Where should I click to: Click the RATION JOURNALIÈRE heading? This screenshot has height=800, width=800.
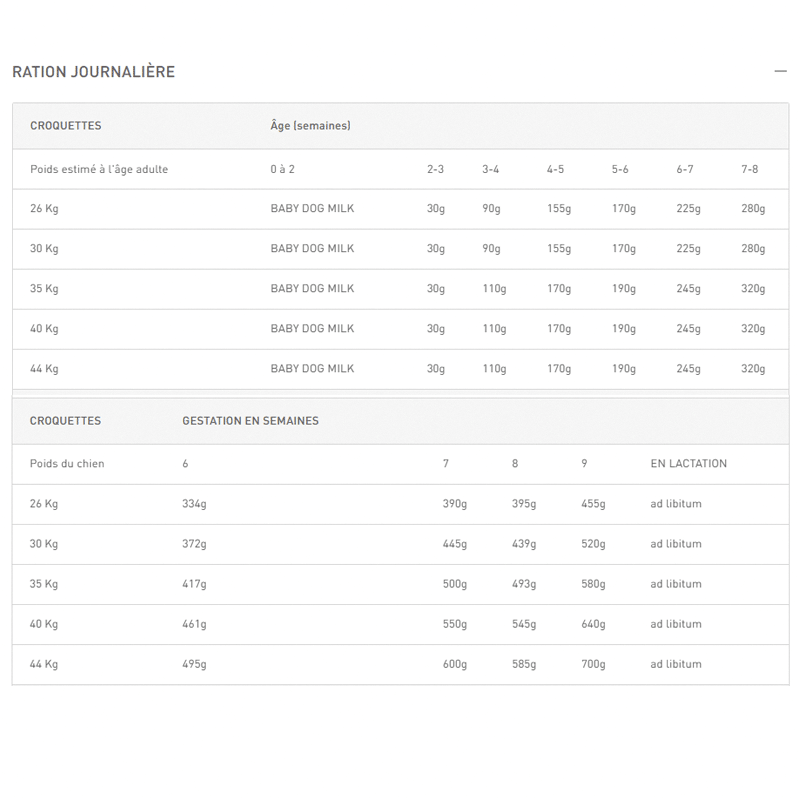[93, 72]
